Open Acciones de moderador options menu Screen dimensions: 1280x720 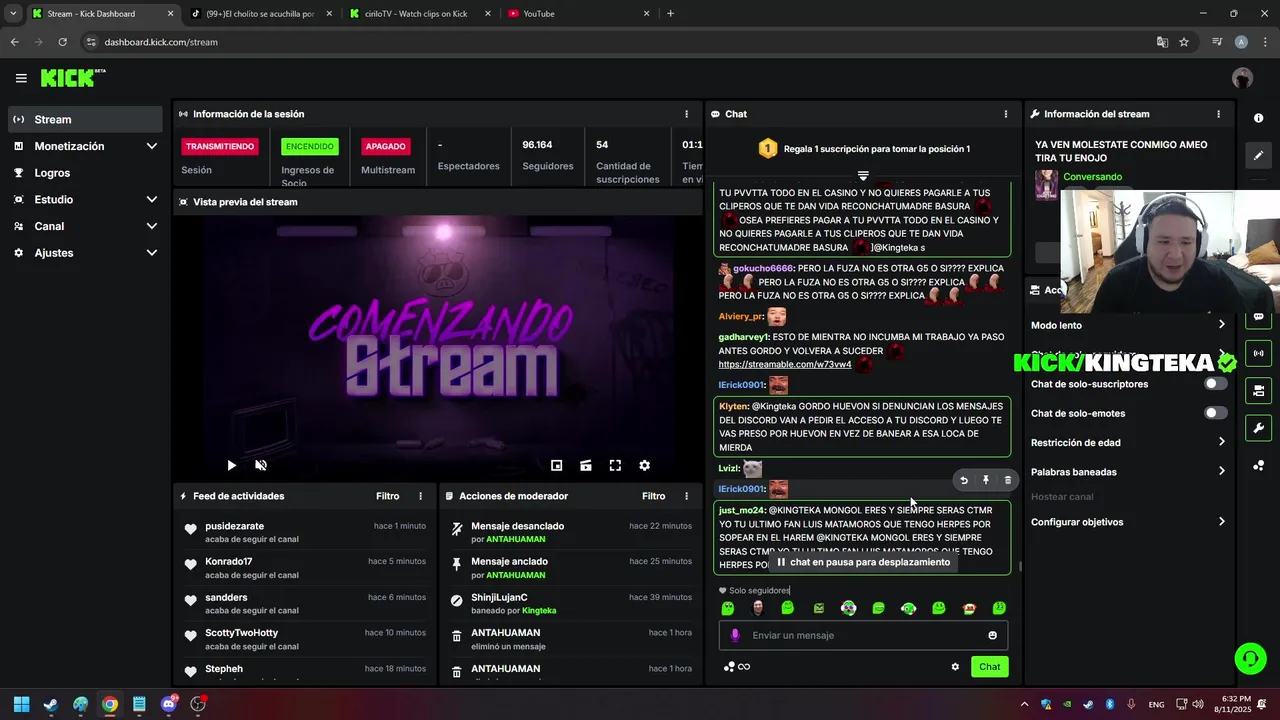[x=686, y=496]
